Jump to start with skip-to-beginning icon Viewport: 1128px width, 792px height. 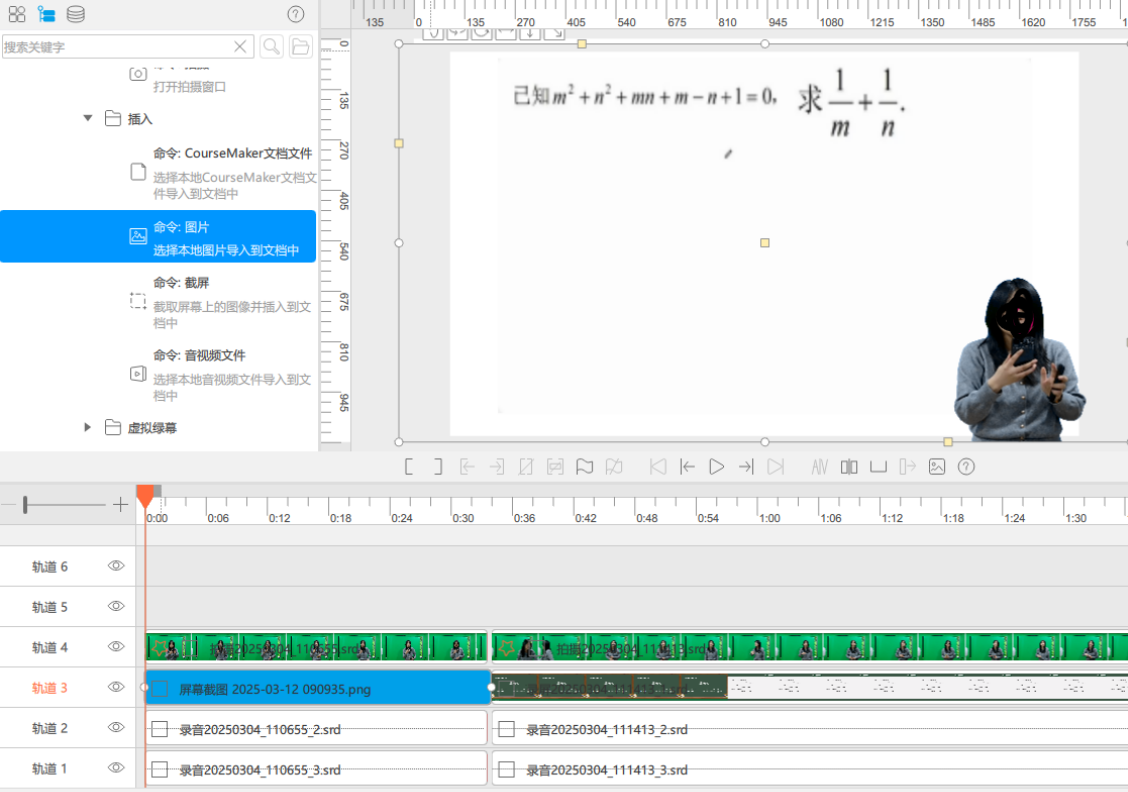(x=658, y=467)
